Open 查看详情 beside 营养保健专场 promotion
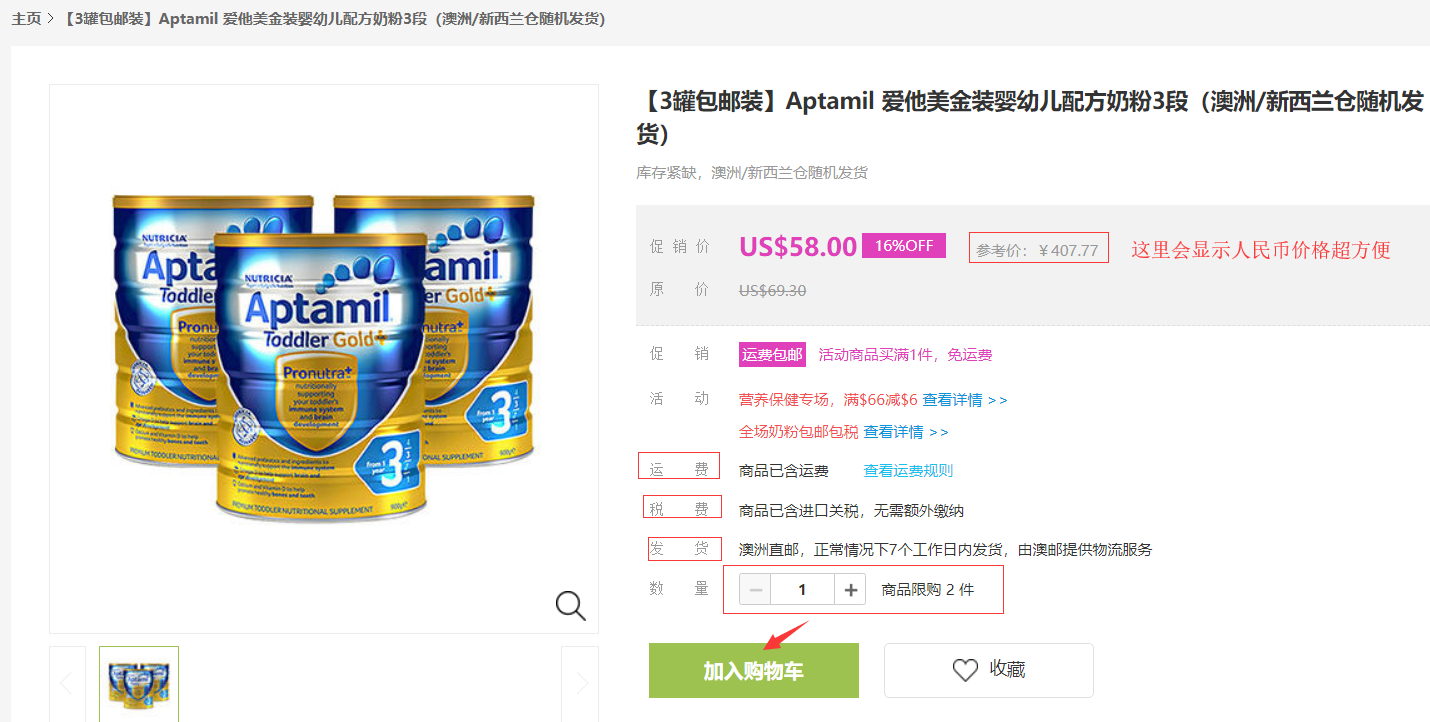1430x722 pixels. pyautogui.click(x=964, y=400)
